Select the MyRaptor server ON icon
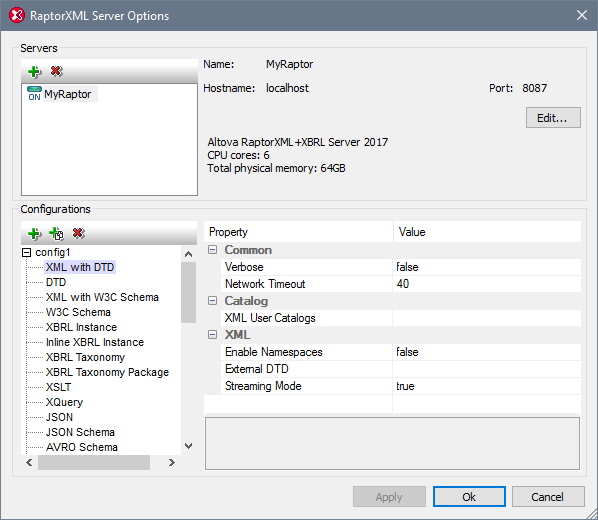598x520 pixels. tap(34, 94)
